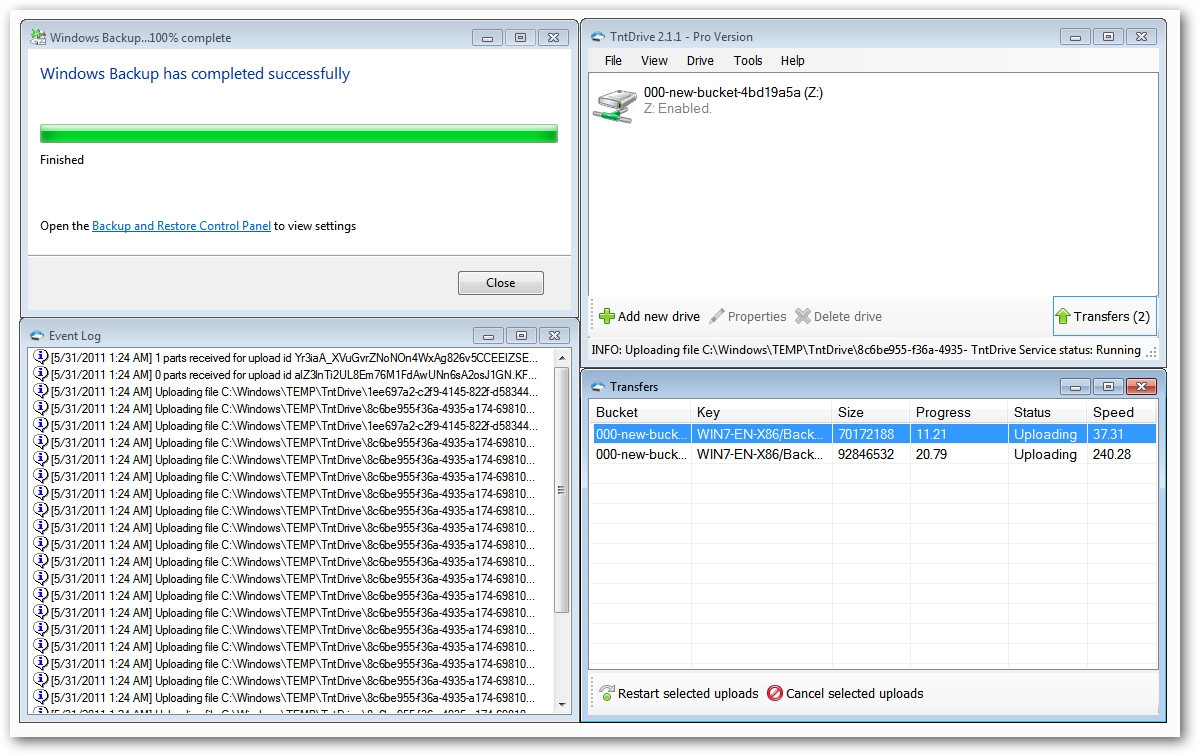Viewport: 1198px width, 755px height.
Task: Click the Windows Backup title bar icon
Action: pos(37,37)
